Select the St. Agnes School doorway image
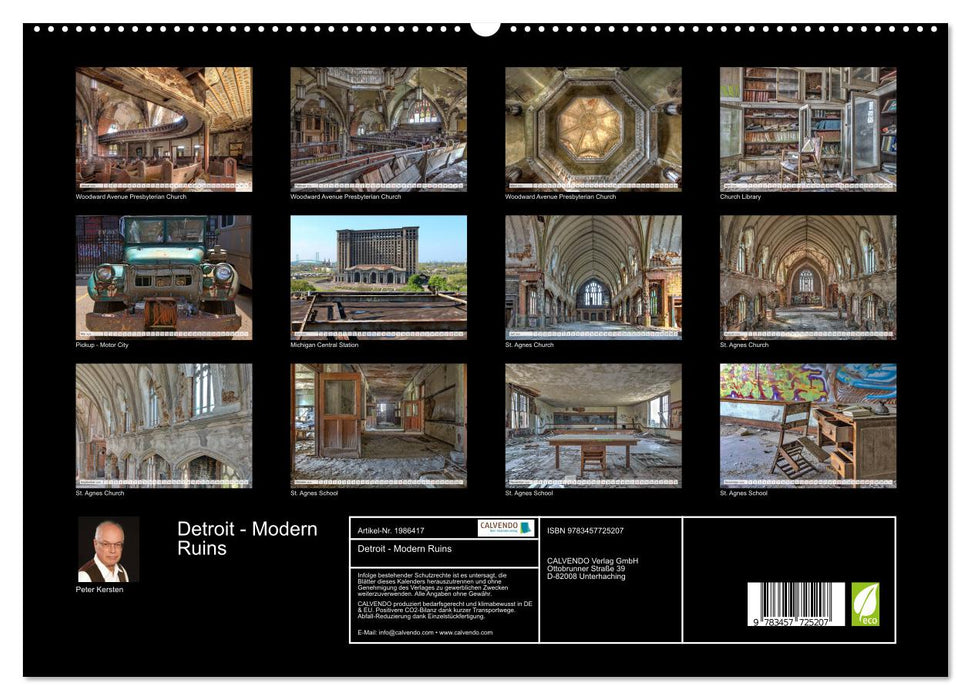Screen dimensions: 971x700 [377, 425]
